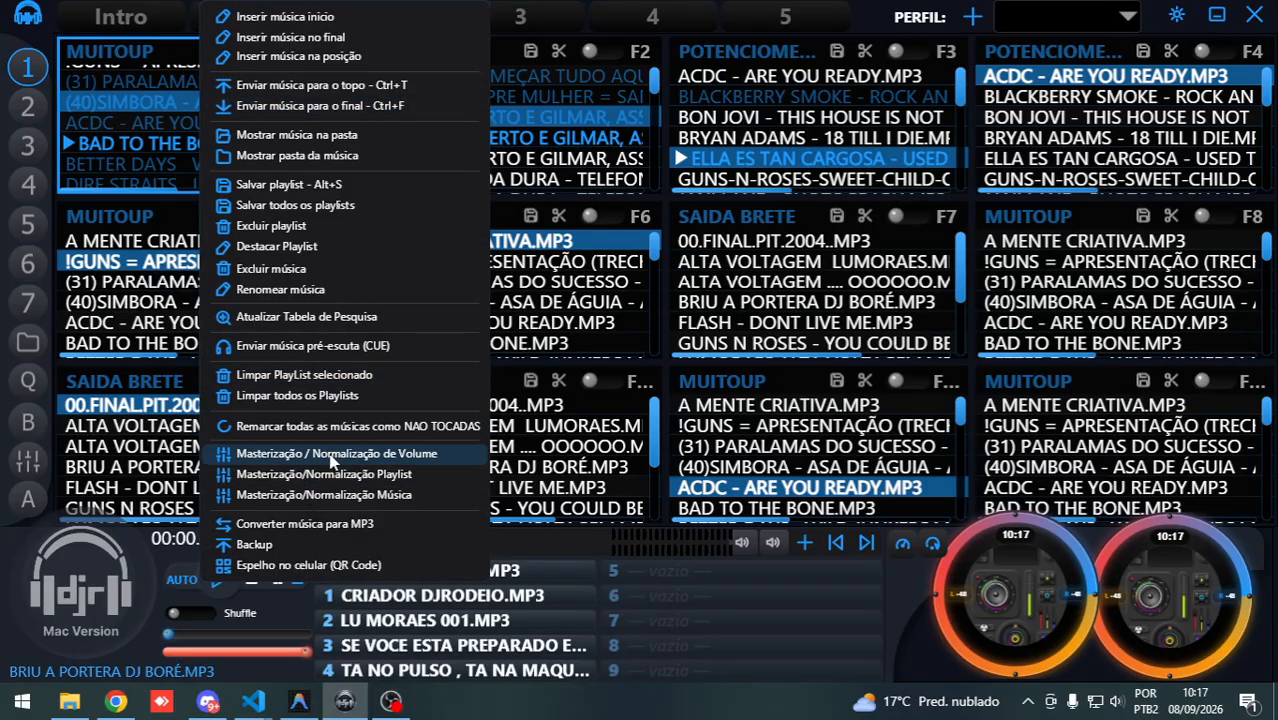Open the mixer sliders icon in the left sidebar
Image resolution: width=1278 pixels, height=720 pixels.
(x=28, y=461)
